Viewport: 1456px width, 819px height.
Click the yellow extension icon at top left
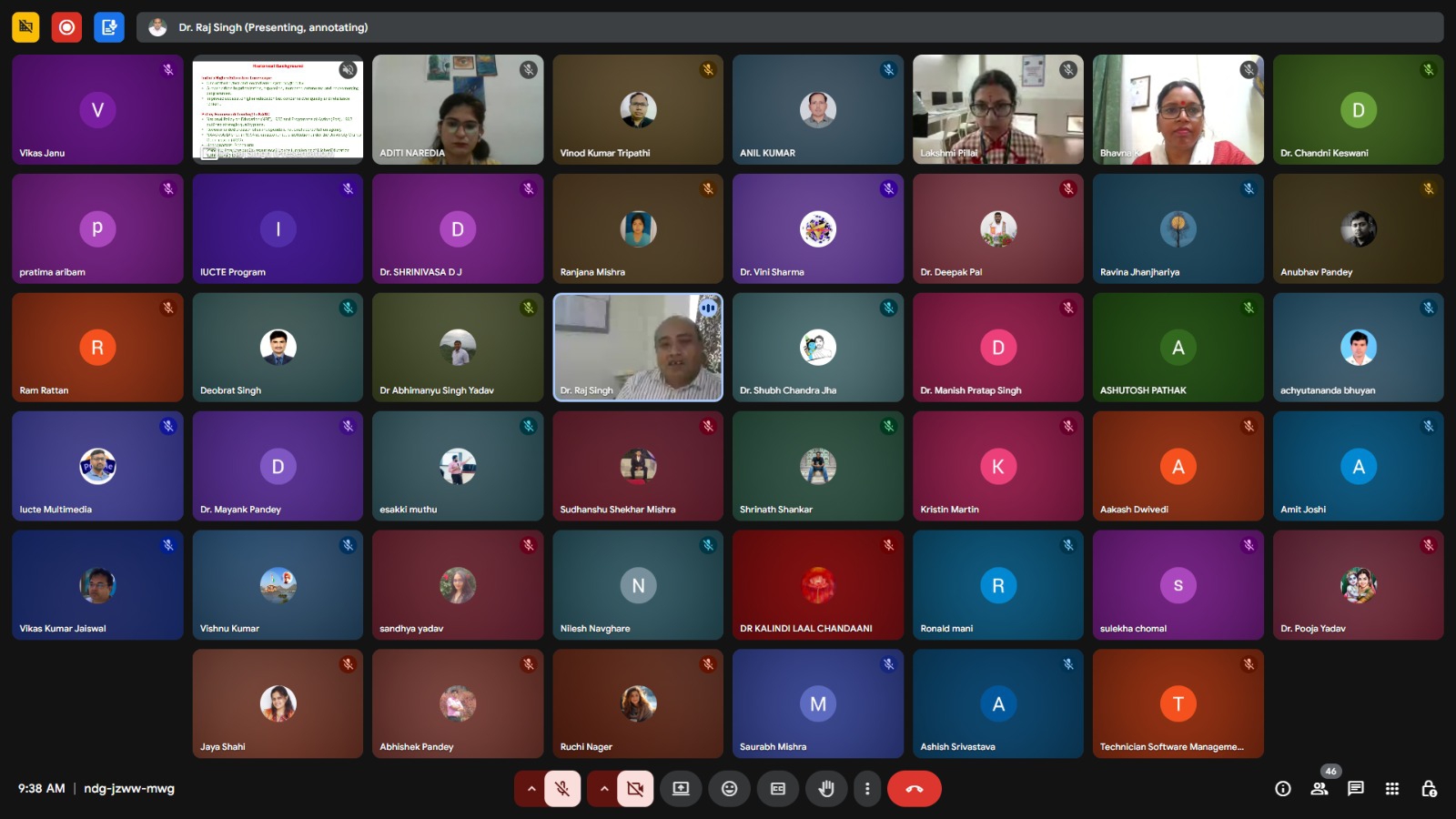tap(25, 27)
